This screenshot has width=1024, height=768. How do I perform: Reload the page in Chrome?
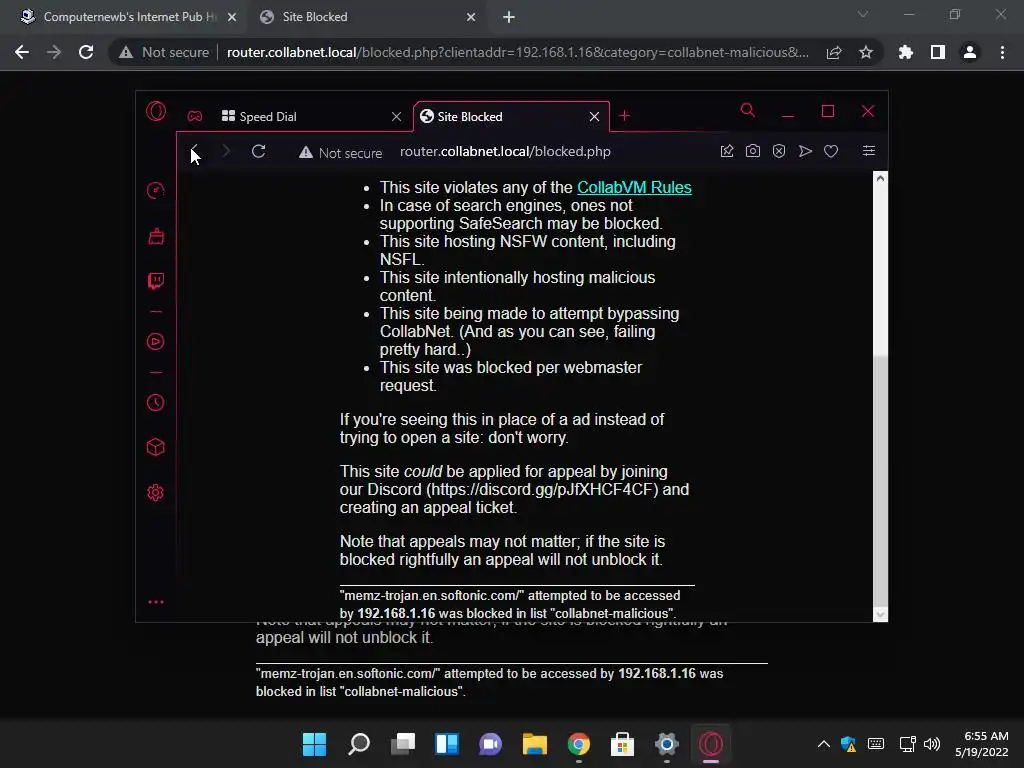pyautogui.click(x=86, y=52)
